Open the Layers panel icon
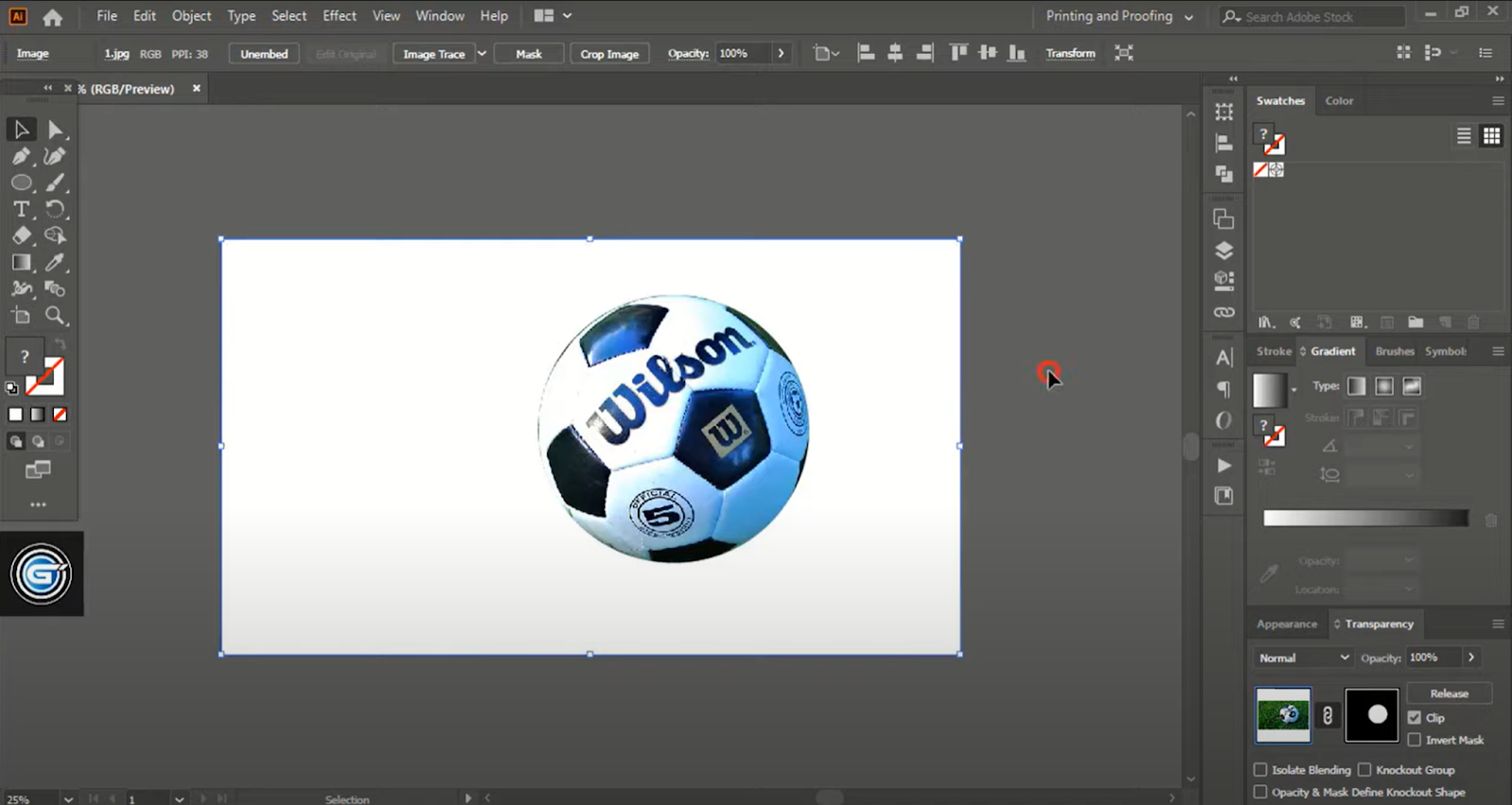1512x805 pixels. pyautogui.click(x=1224, y=250)
